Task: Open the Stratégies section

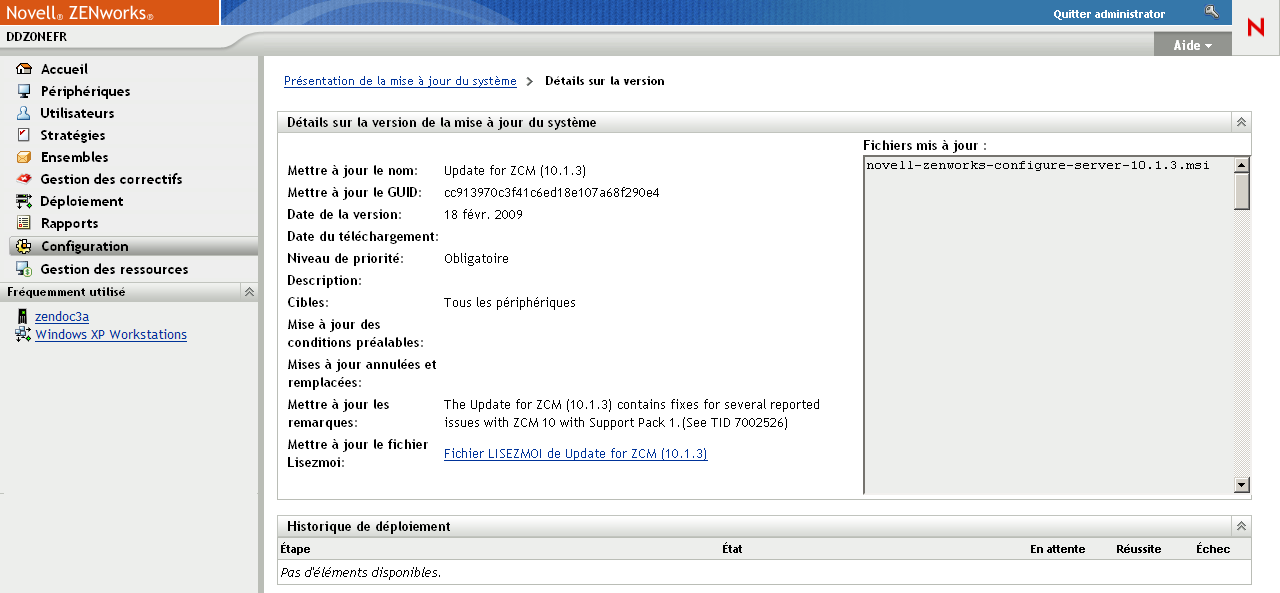Action: pyautogui.click(x=73, y=135)
